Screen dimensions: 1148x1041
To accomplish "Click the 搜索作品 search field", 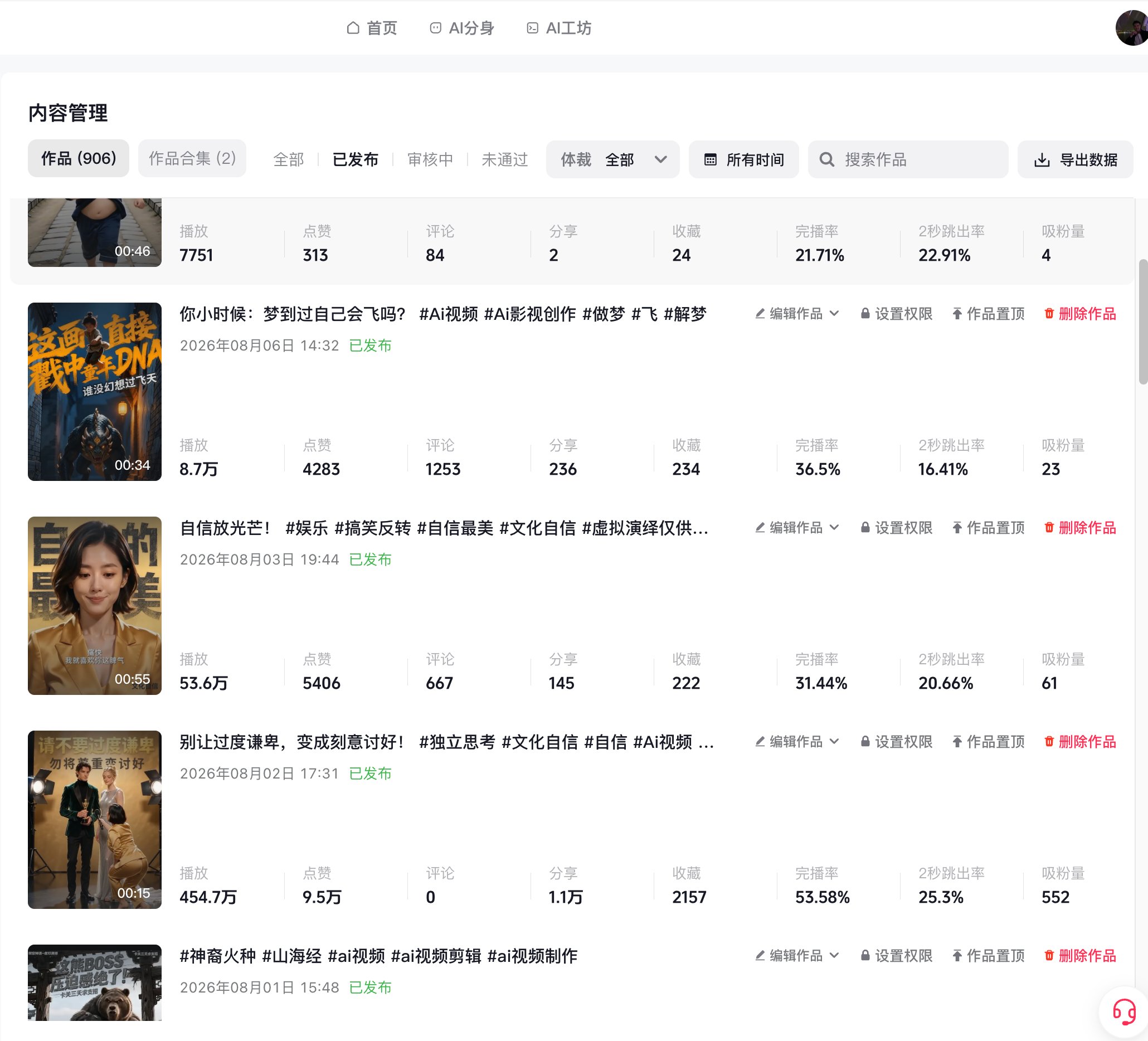I will pyautogui.click(x=908, y=160).
